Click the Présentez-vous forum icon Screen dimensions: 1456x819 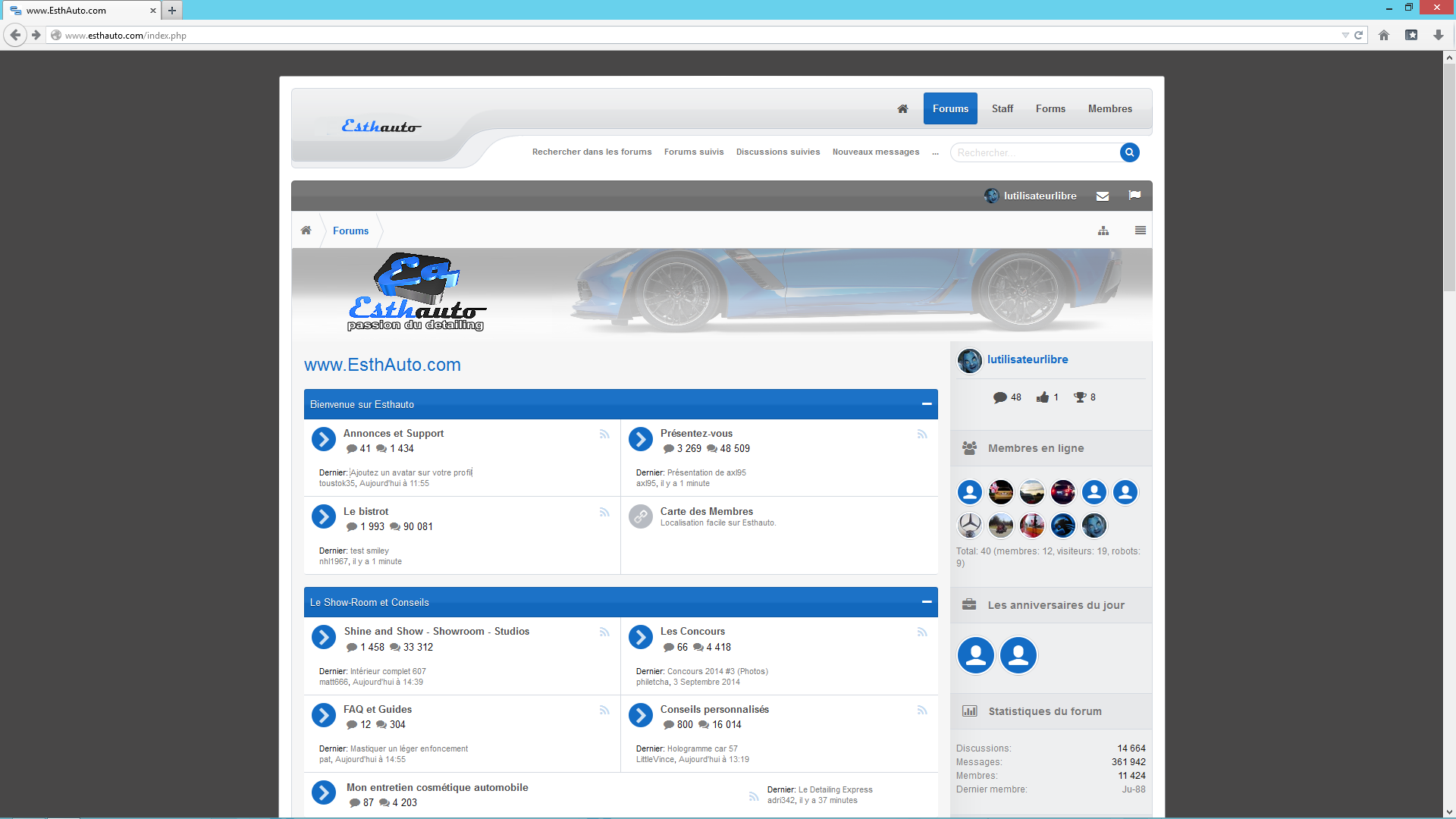(x=641, y=439)
